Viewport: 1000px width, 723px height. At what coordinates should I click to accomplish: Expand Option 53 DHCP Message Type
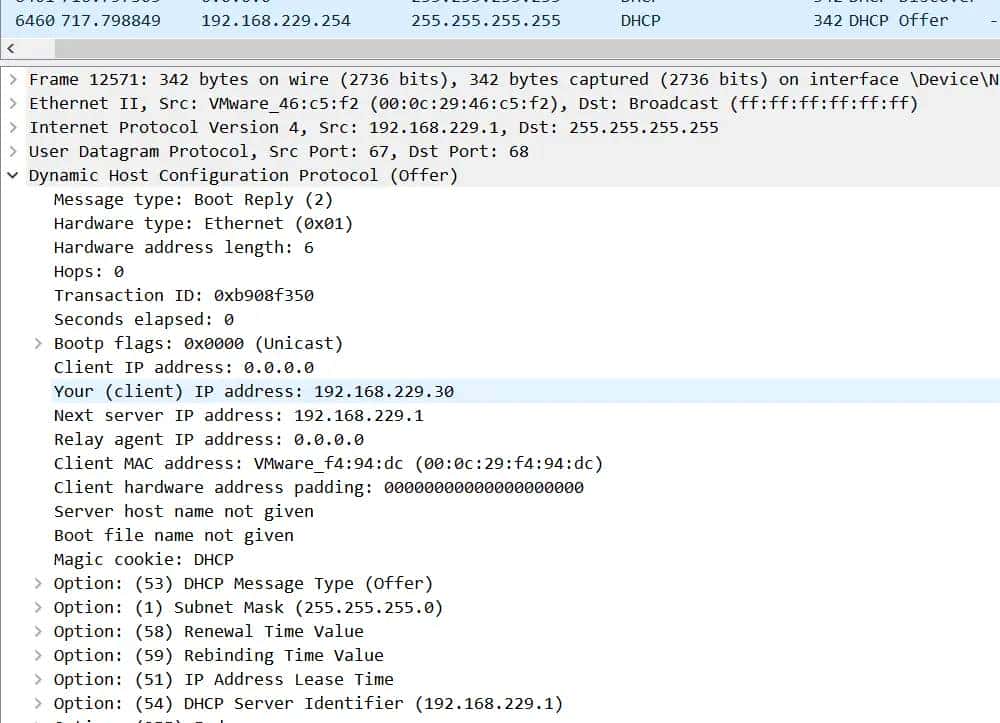[38, 583]
